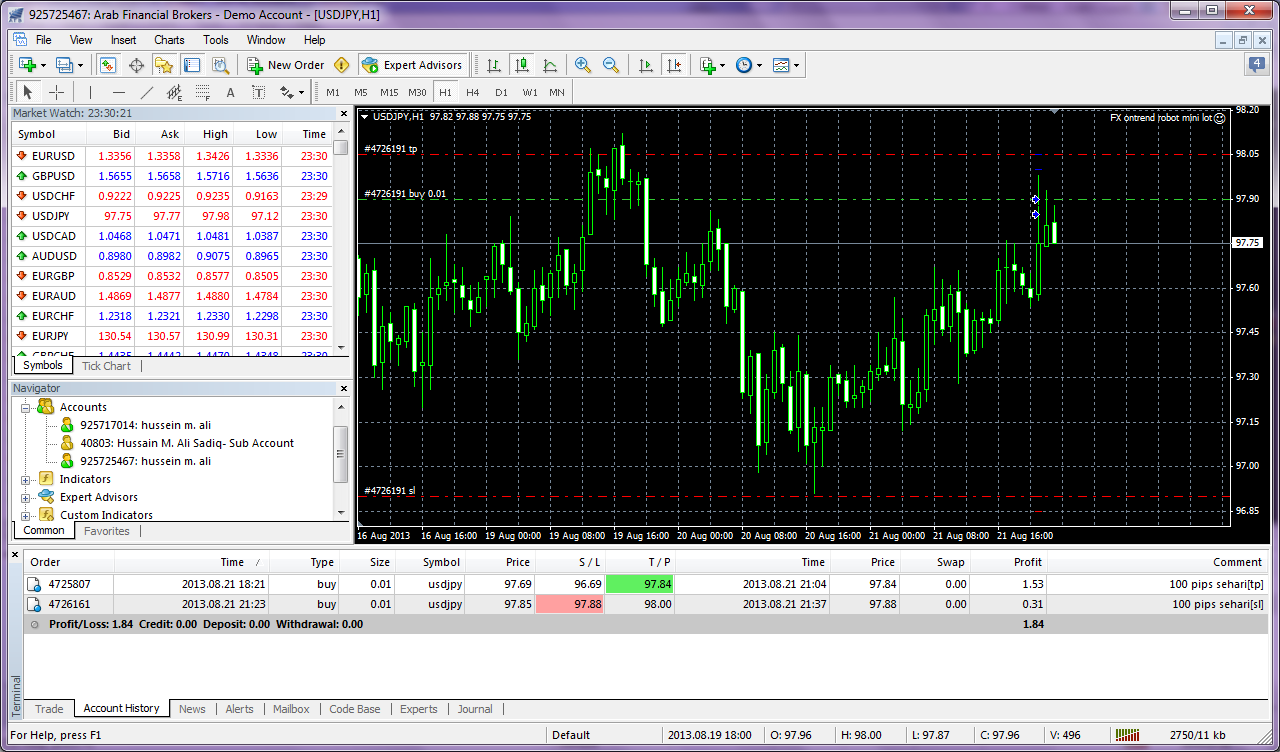Expand the Indicators tree node
This screenshot has width=1280, height=752.
(26, 479)
